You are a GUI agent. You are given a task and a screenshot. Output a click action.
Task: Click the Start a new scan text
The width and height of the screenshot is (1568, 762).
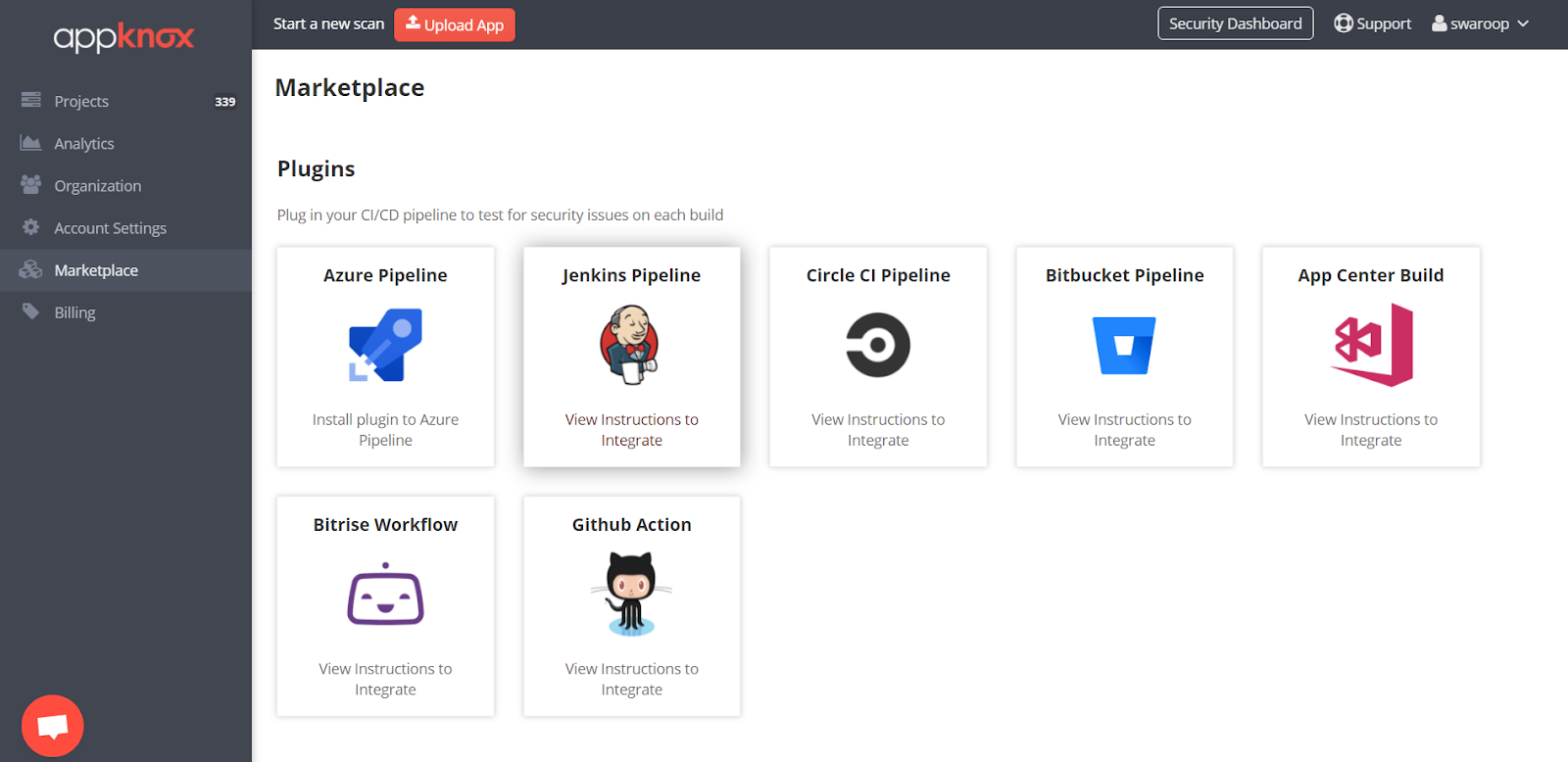[328, 24]
